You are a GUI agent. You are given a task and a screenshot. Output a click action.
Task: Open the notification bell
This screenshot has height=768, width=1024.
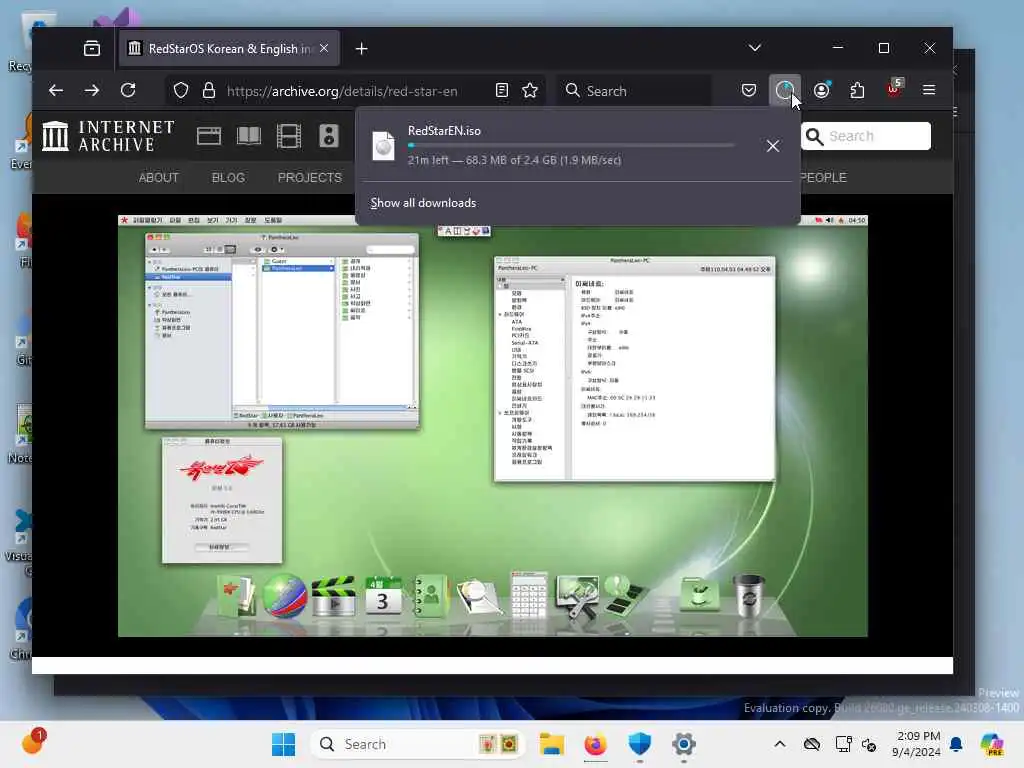[x=956, y=744]
